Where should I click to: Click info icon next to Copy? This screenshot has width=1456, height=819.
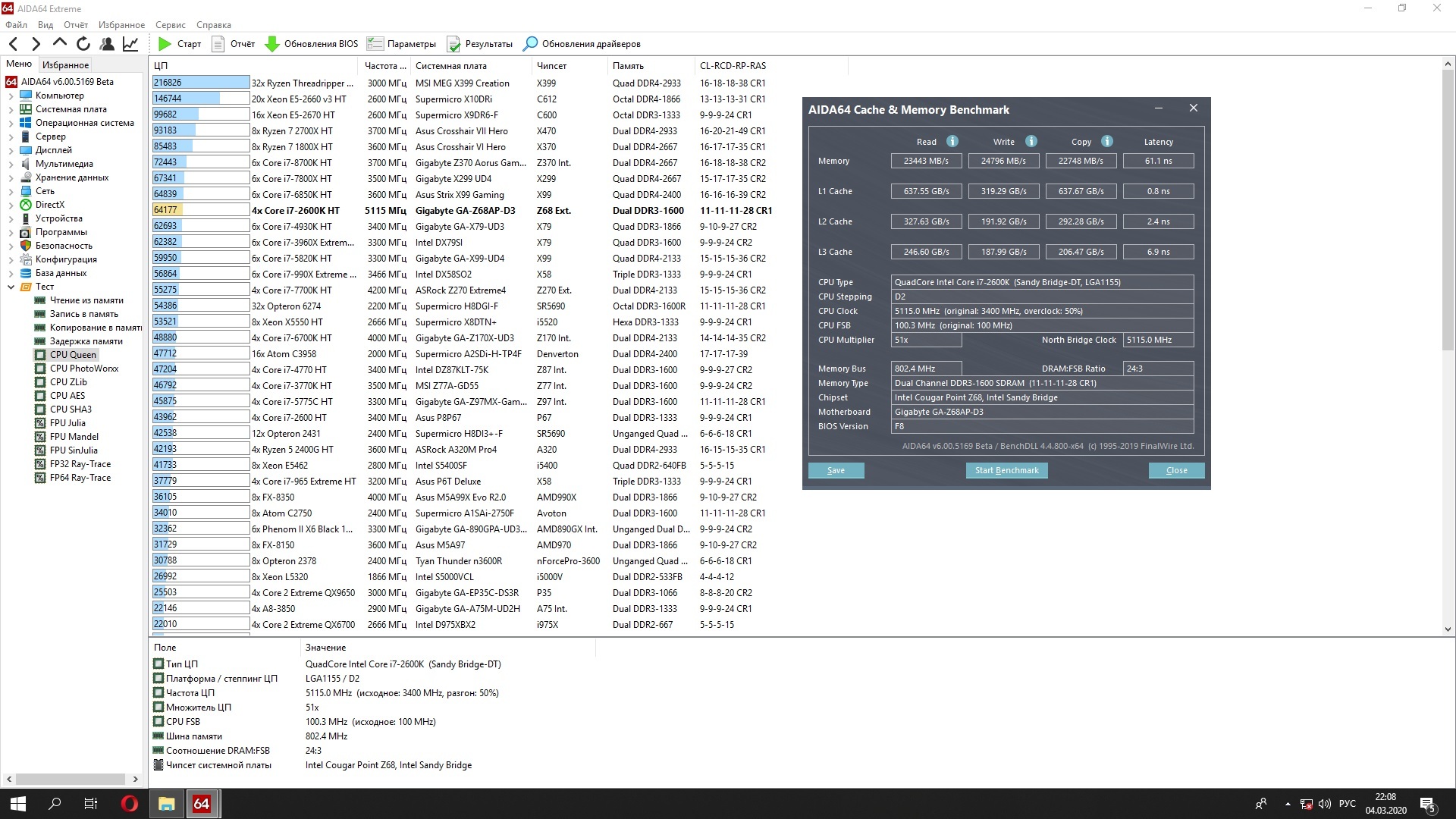coord(1107,141)
